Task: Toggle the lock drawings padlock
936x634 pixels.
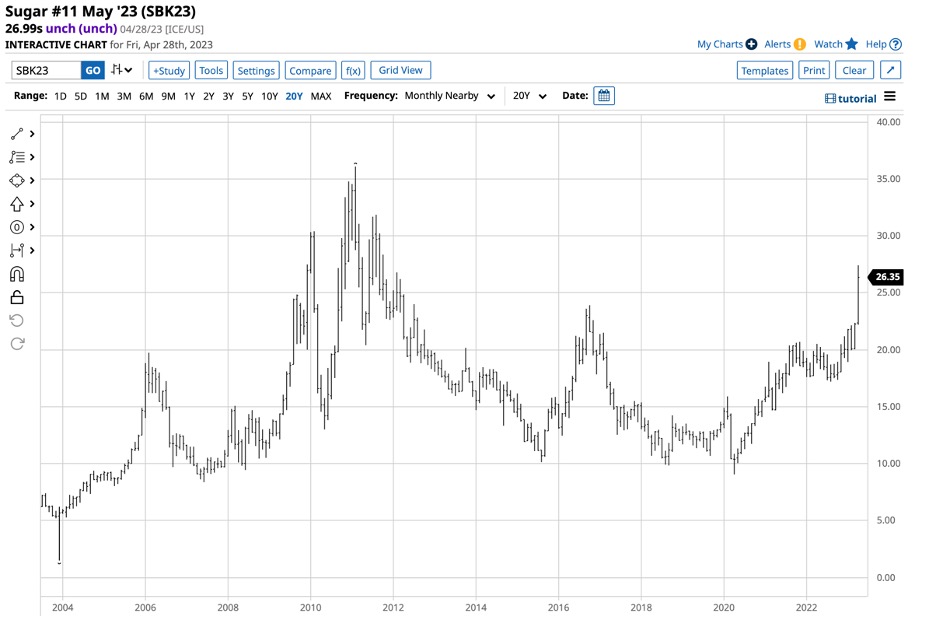Action: (x=17, y=297)
